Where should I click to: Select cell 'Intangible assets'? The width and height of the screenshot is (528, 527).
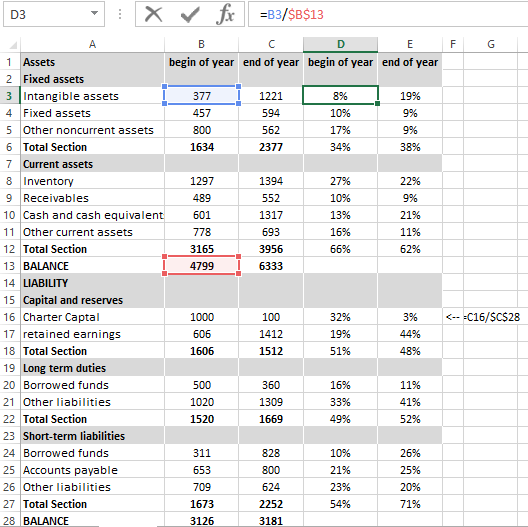click(x=93, y=96)
